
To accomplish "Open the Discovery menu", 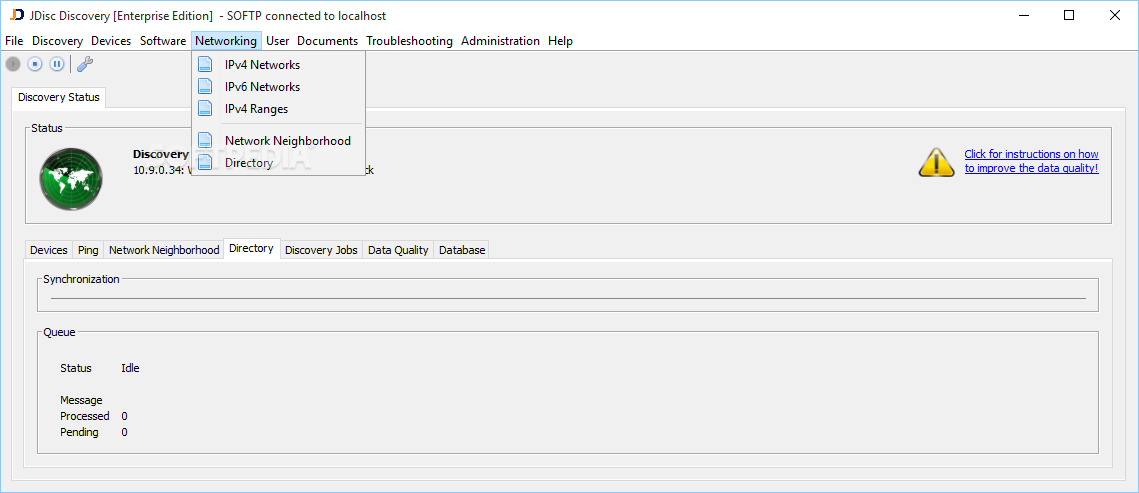I will (57, 41).
